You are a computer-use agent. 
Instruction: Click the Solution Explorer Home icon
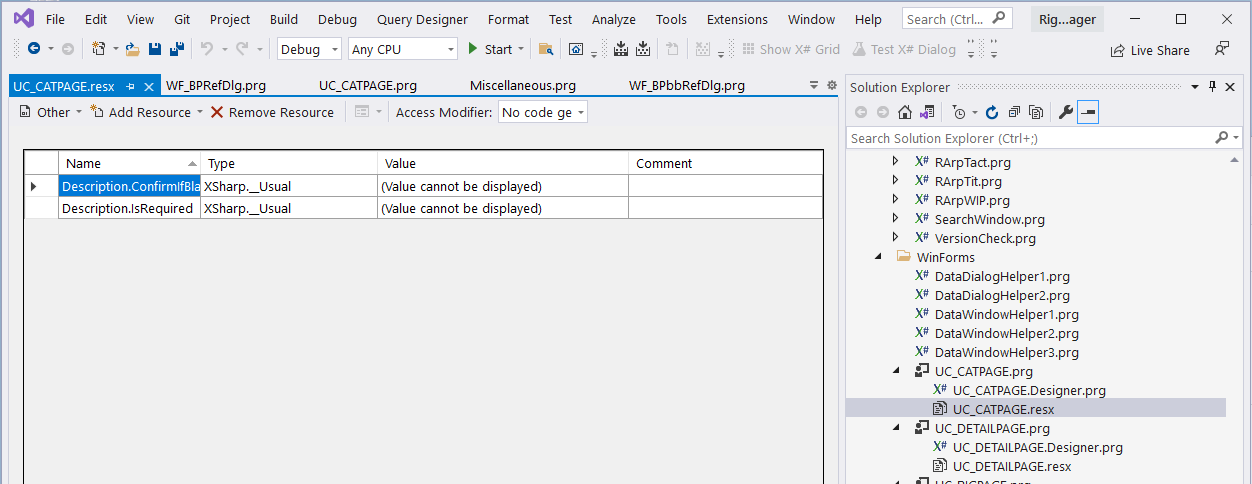tap(905, 113)
